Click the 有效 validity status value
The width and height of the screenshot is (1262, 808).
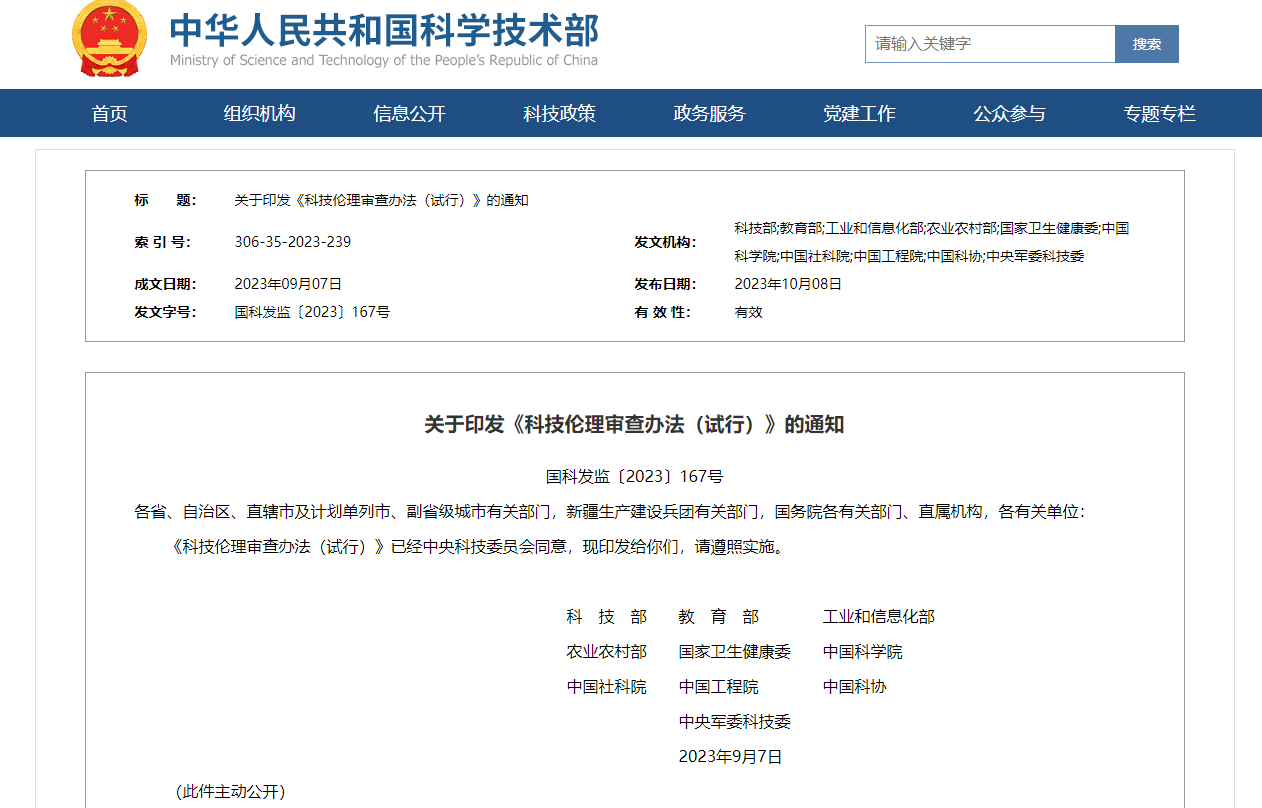coord(748,312)
